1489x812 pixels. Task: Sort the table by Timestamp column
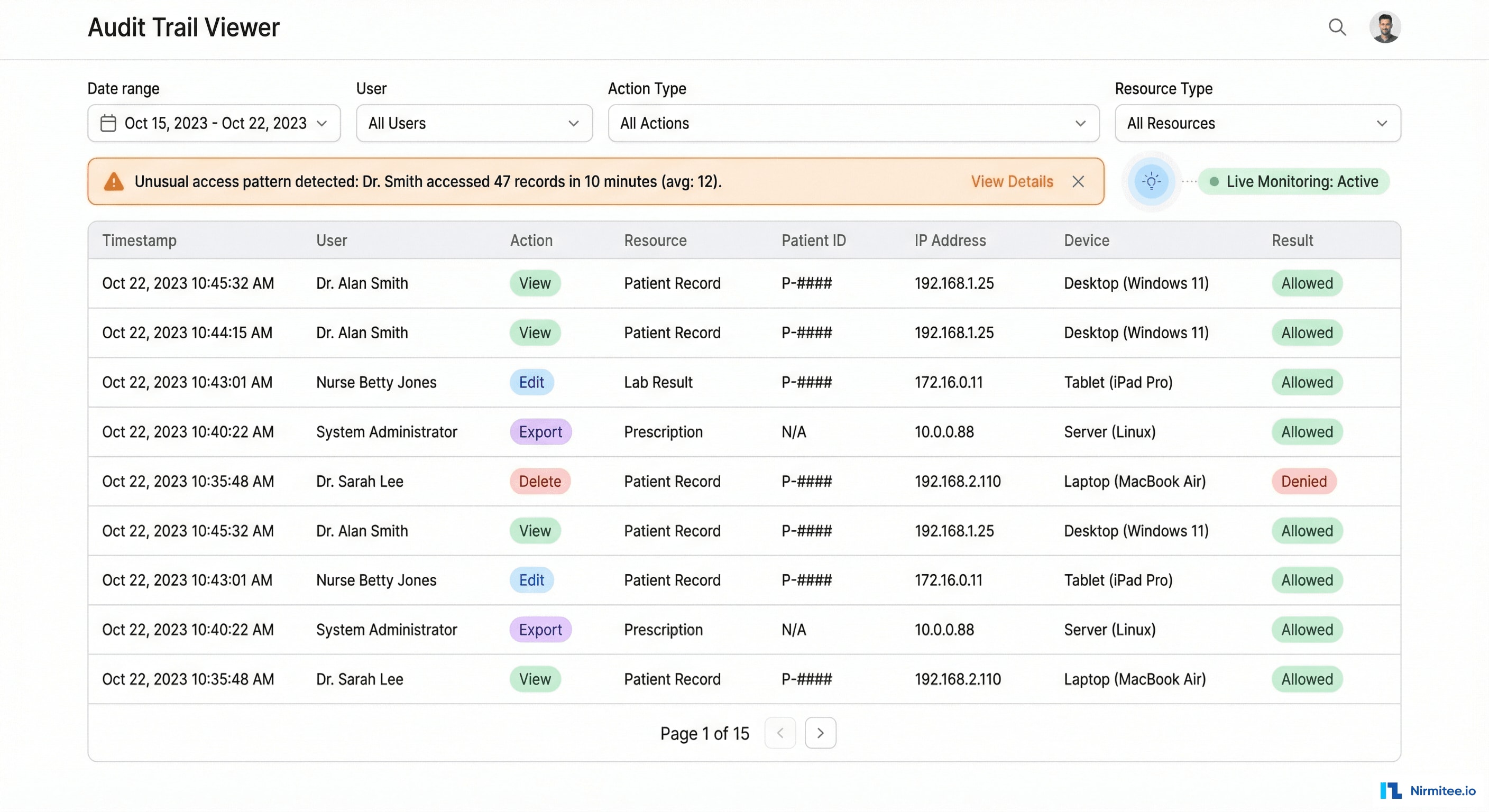(139, 240)
